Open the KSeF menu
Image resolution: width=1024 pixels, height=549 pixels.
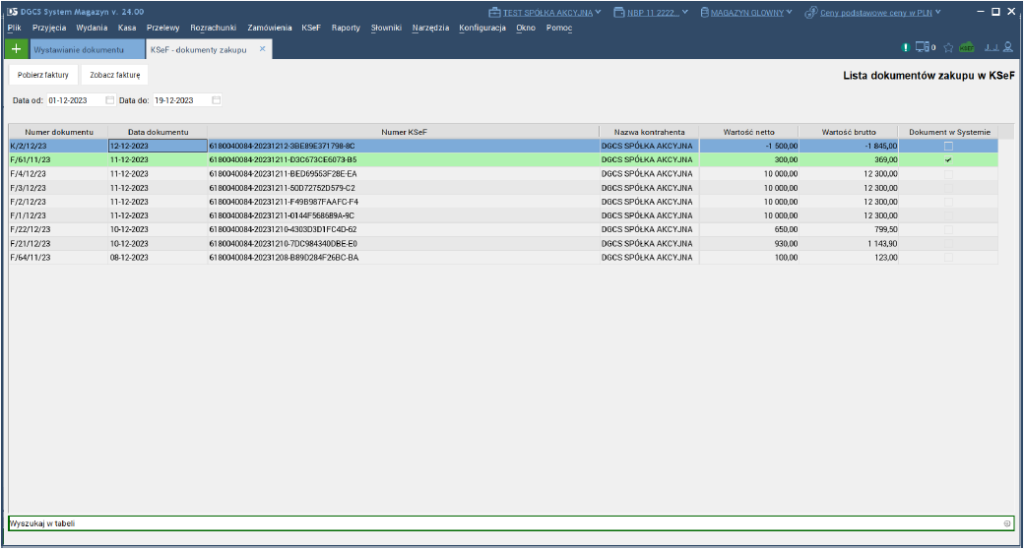coord(311,27)
